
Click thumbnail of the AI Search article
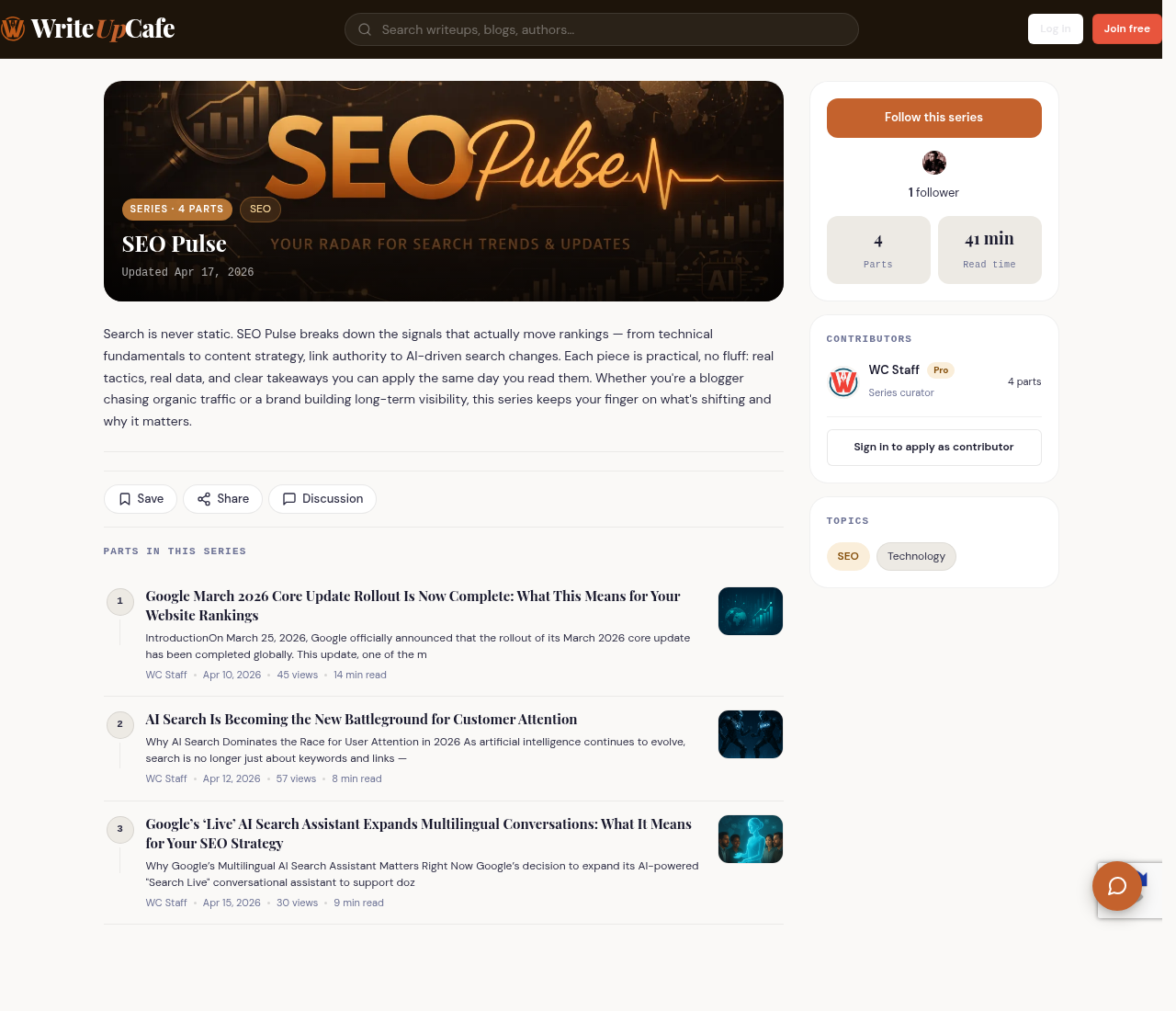(750, 734)
